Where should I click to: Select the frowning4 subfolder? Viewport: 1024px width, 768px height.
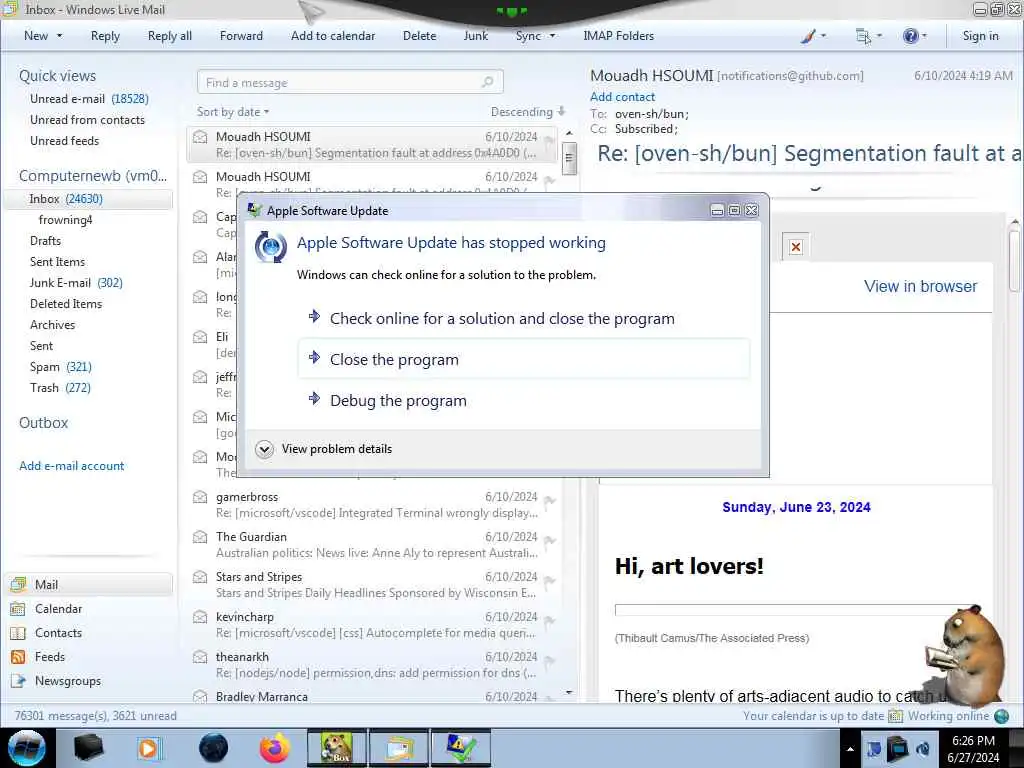[x=65, y=219]
